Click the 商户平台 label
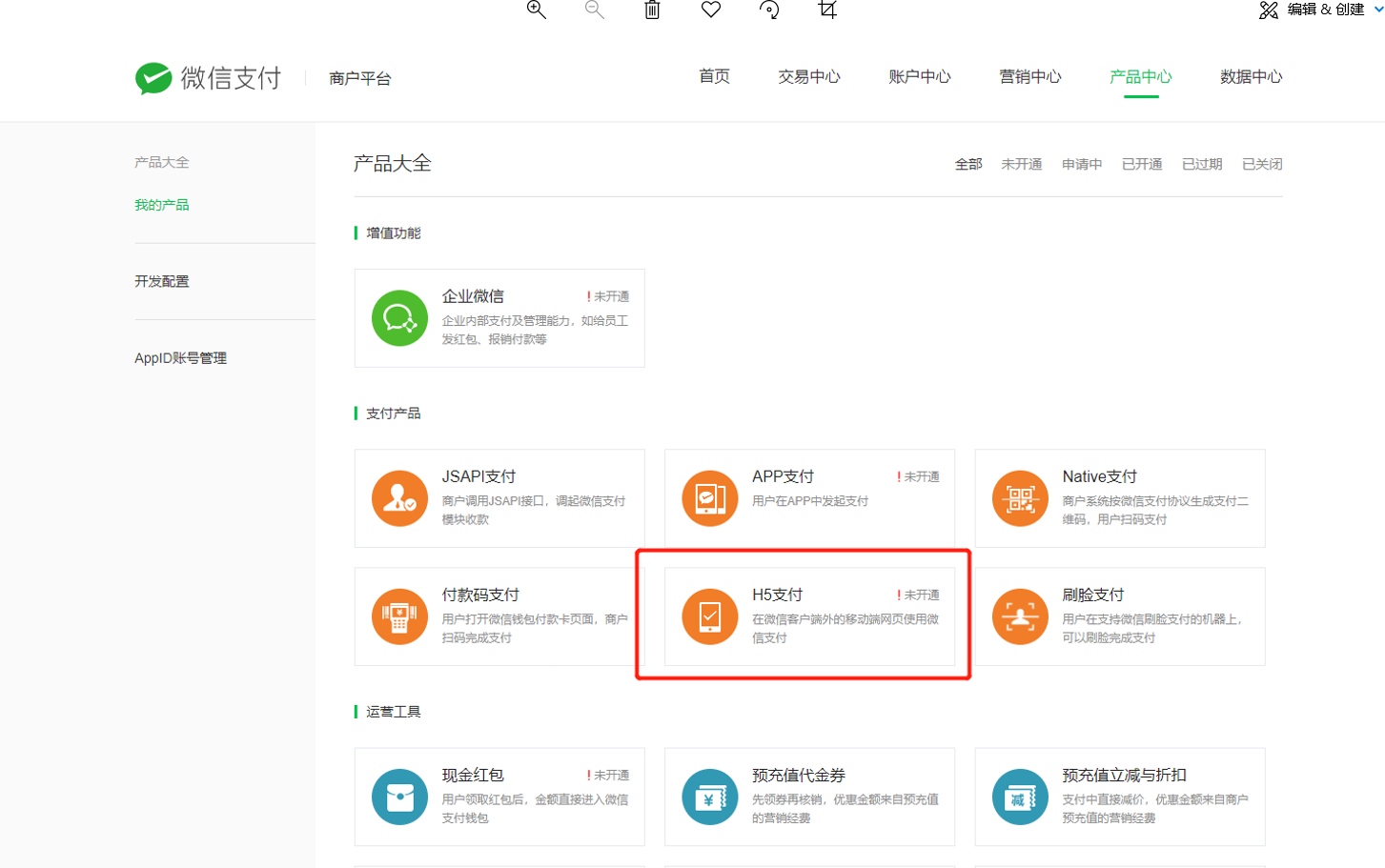The width and height of the screenshot is (1385, 868). [x=360, y=78]
